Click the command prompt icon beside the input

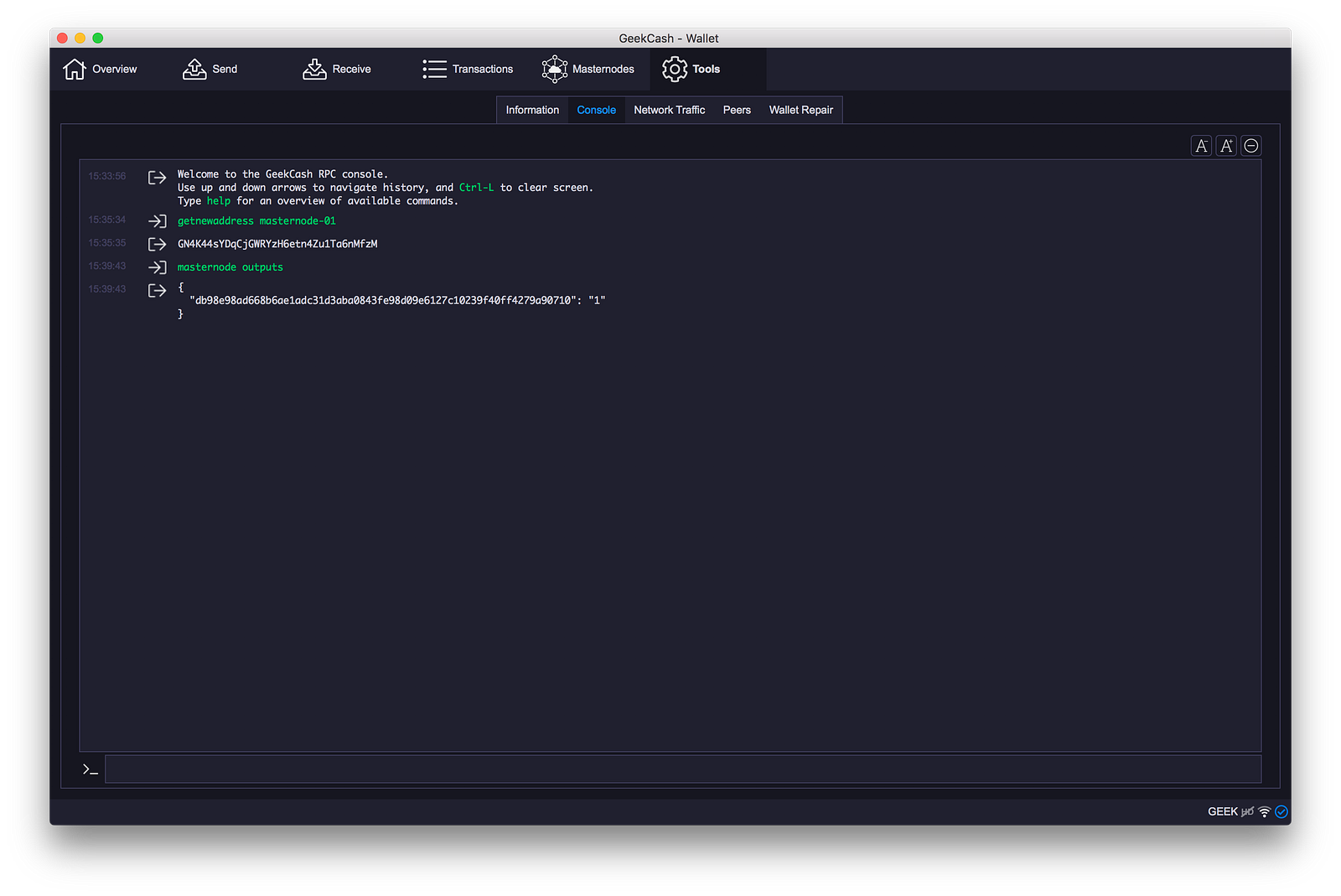(x=91, y=769)
